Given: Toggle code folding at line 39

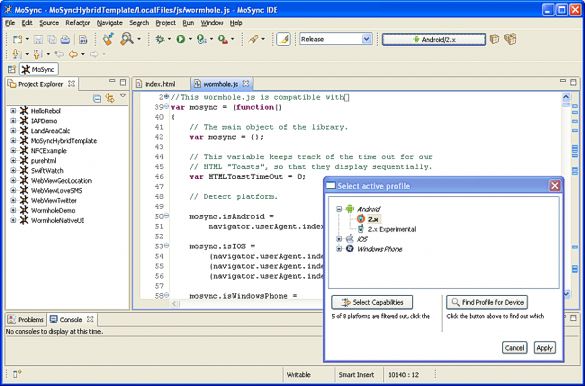Looking at the screenshot, I should tap(166, 106).
